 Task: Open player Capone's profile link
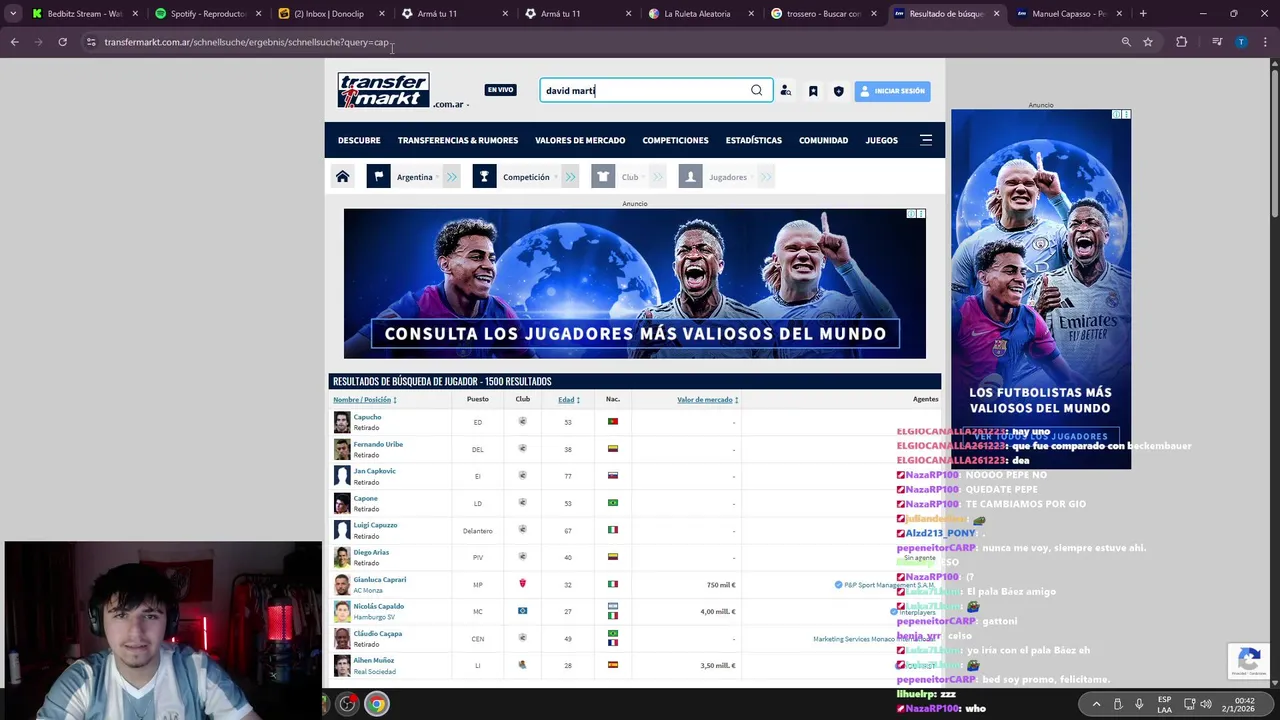pos(365,498)
